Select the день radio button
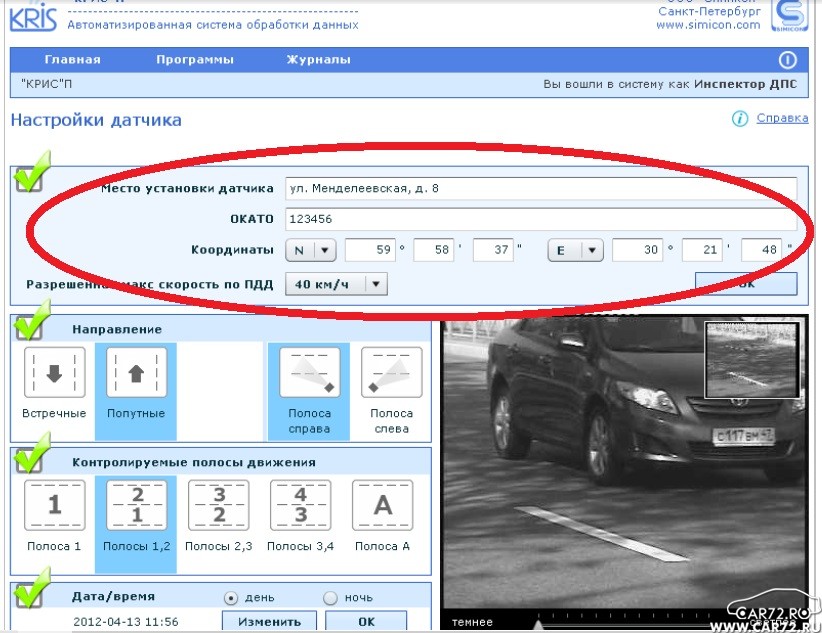The width and height of the screenshot is (822, 633). click(231, 598)
